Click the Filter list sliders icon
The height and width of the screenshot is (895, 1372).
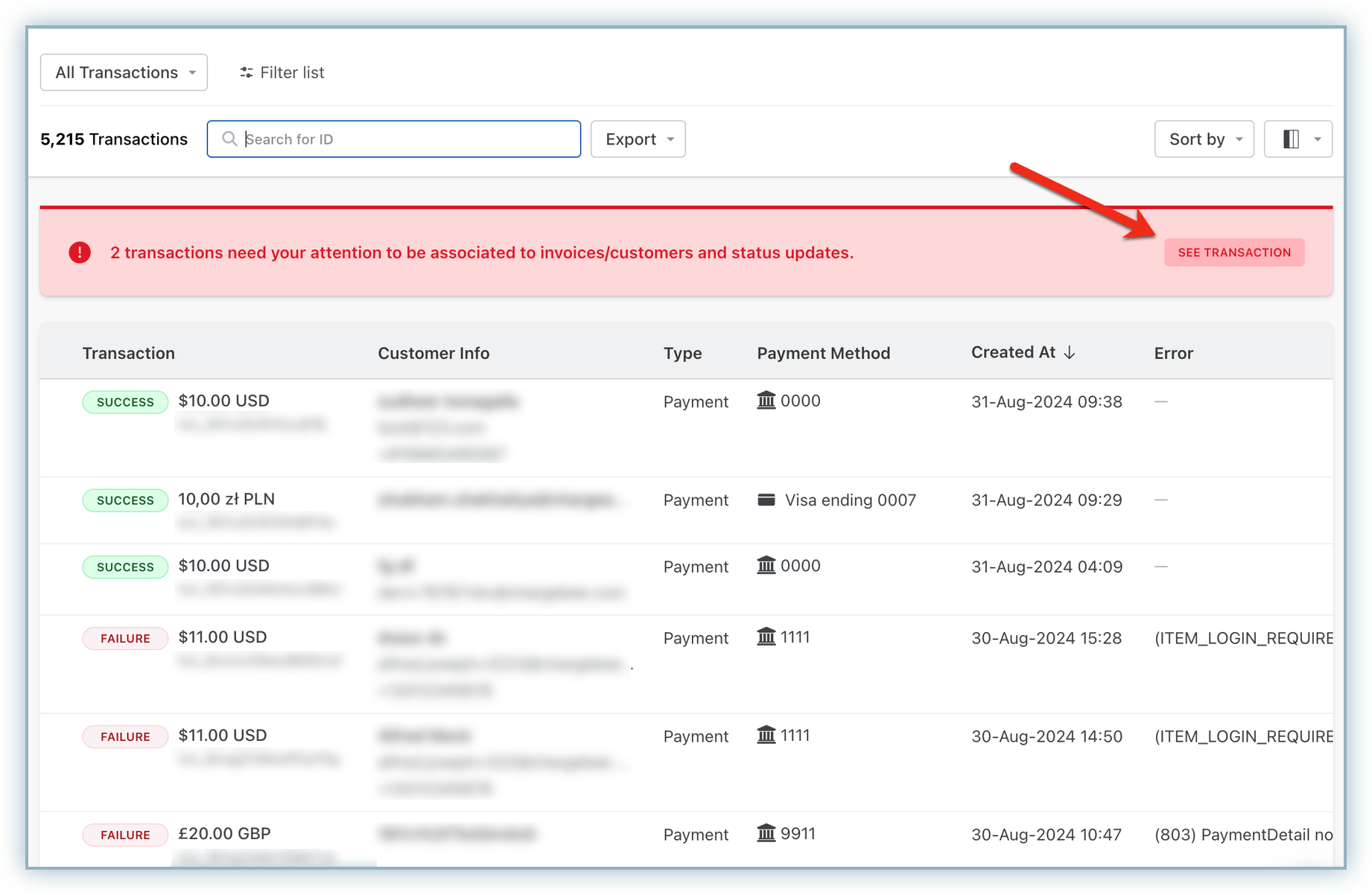coord(246,72)
